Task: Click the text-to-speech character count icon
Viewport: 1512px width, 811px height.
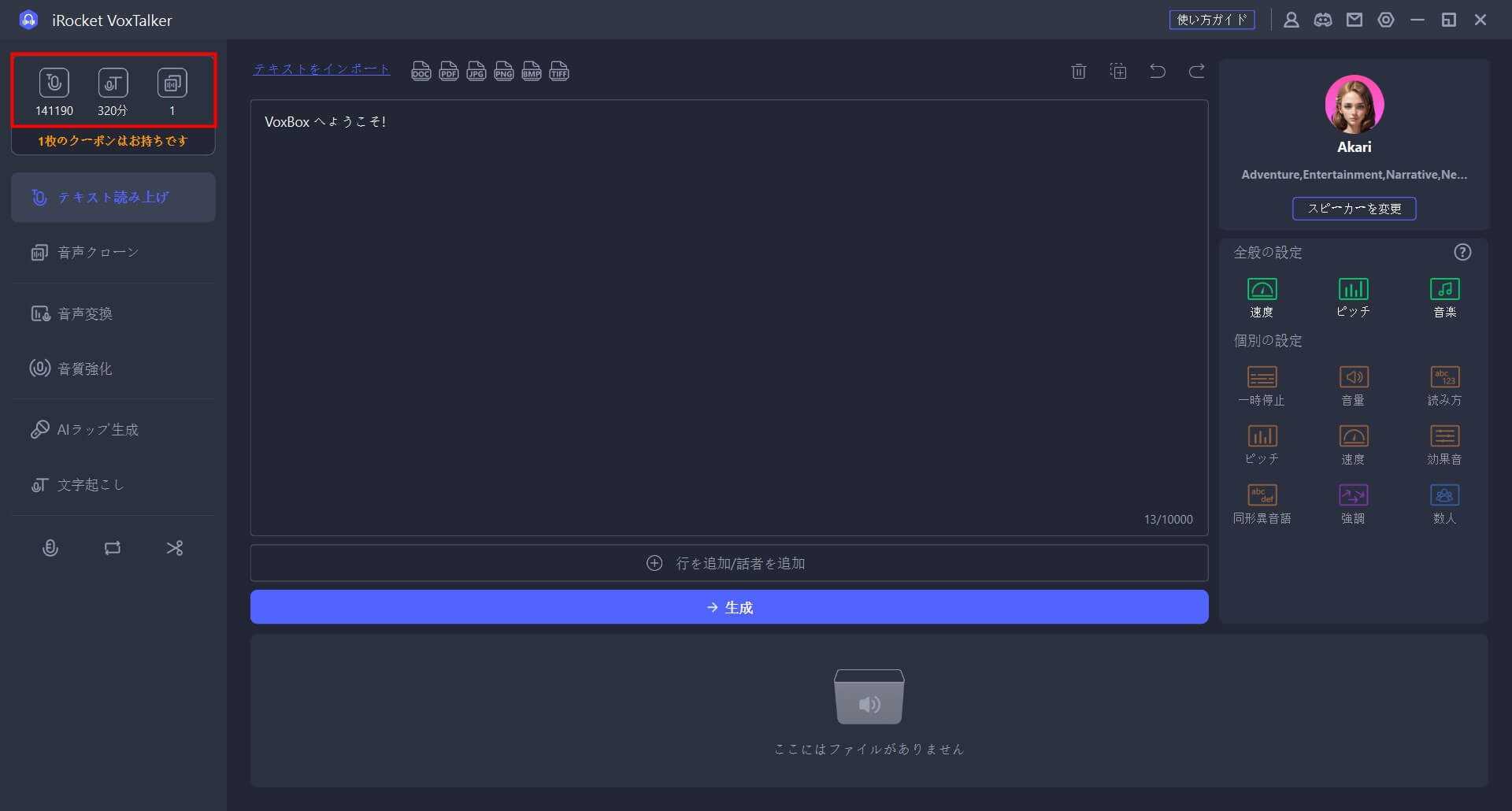Action: (54, 83)
